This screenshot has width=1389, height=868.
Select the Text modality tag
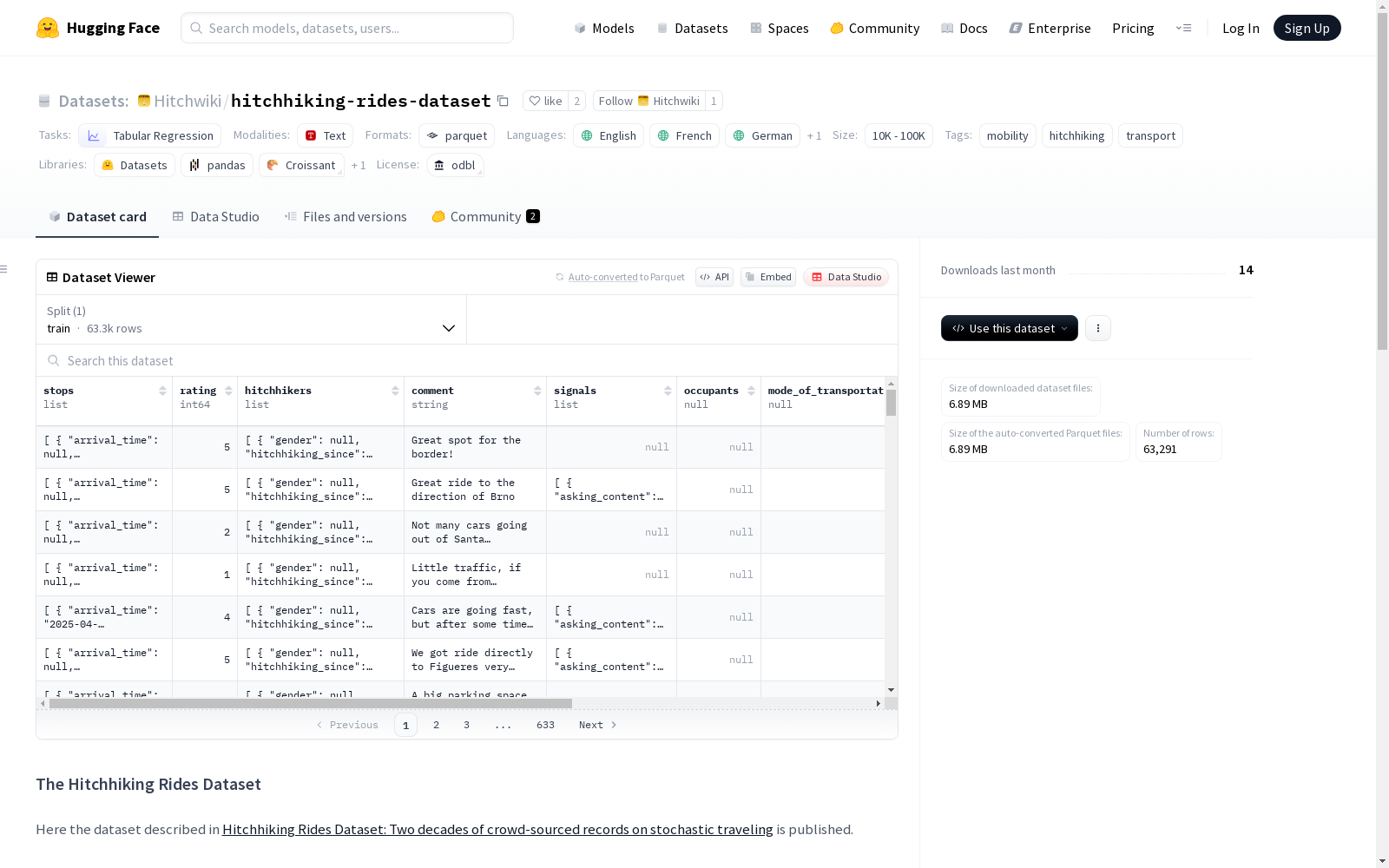[326, 135]
